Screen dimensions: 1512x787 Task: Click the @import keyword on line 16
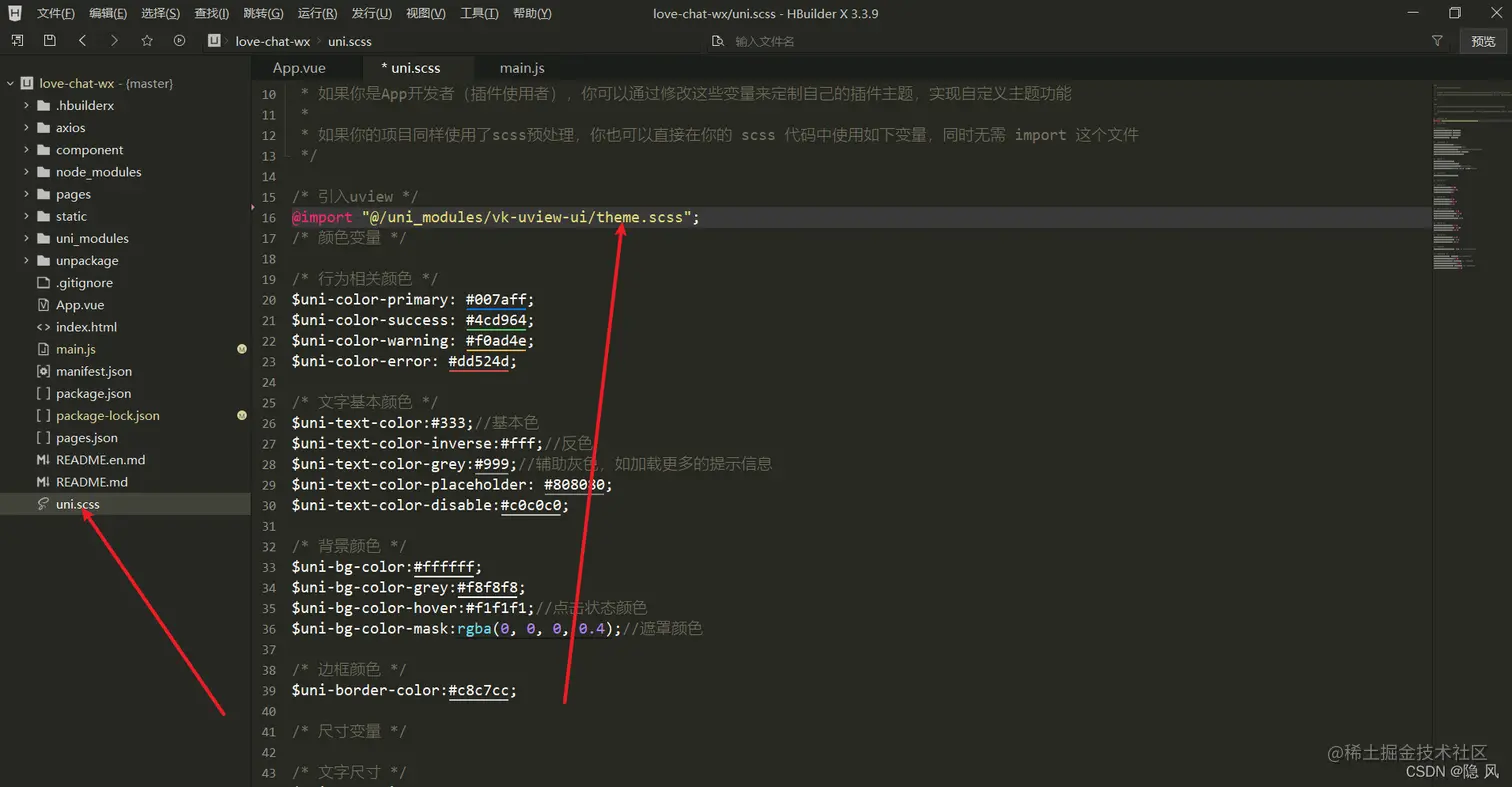(x=322, y=217)
